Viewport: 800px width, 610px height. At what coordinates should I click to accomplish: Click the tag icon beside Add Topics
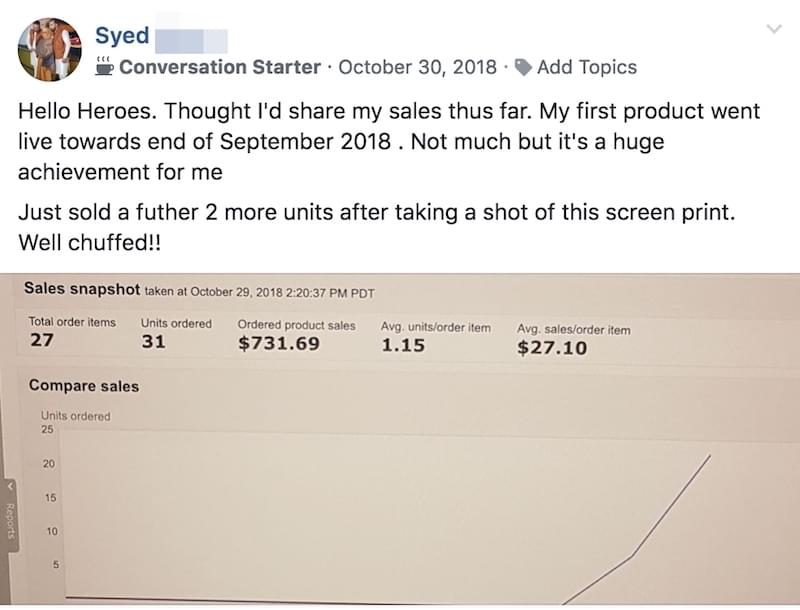coord(524,67)
